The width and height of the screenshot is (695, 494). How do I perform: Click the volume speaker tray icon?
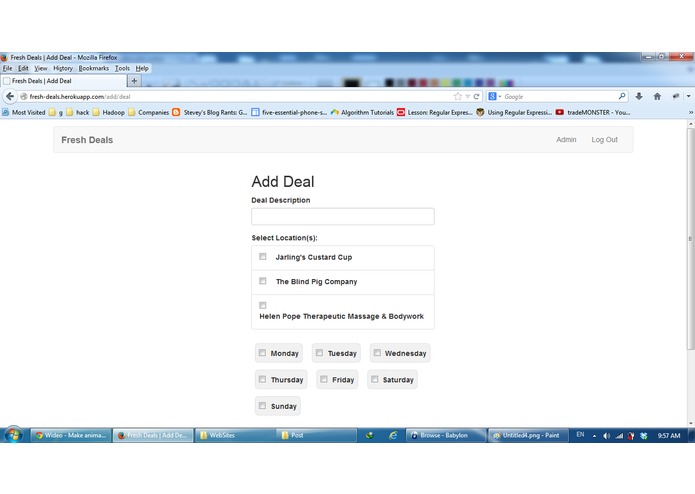606,436
